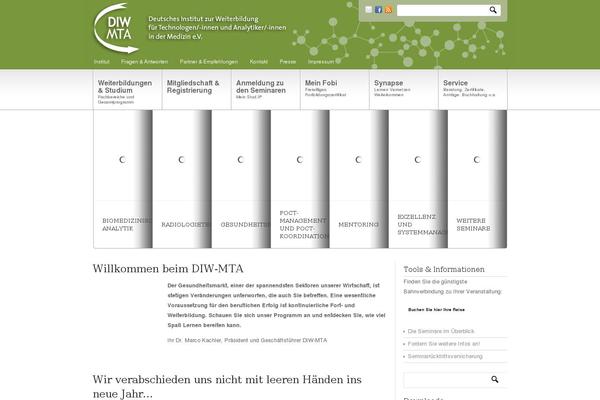Open the Service tab
The image size is (600, 400).
tap(473, 90)
